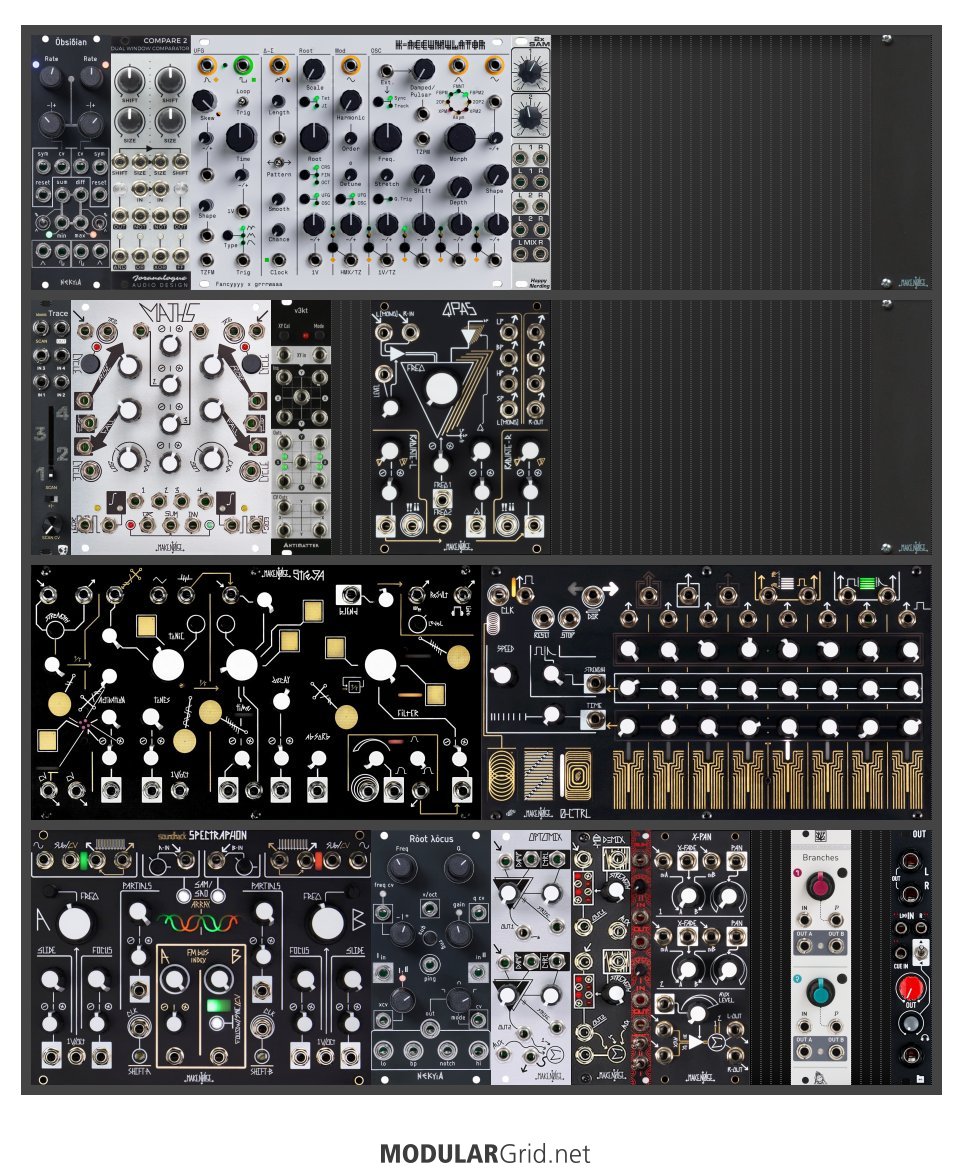The height and width of the screenshot is (1175, 972).
Task: Click the 0-CTRL Speed knob
Action: (504, 674)
